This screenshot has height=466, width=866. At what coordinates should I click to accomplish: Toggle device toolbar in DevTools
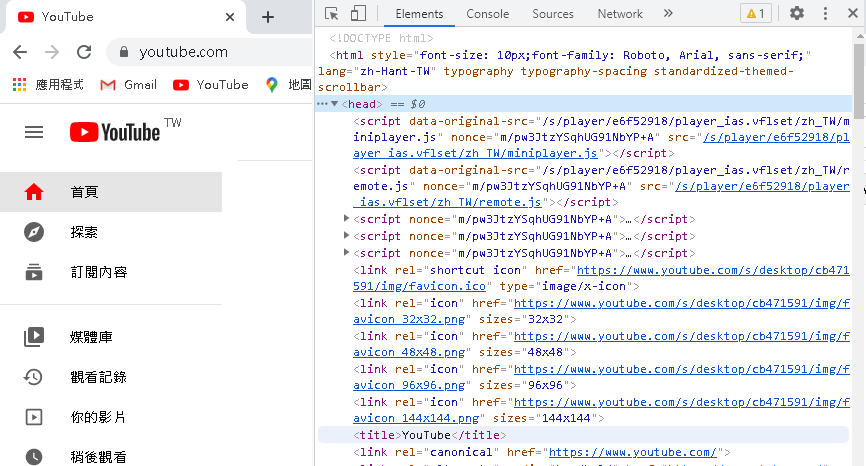tap(358, 13)
